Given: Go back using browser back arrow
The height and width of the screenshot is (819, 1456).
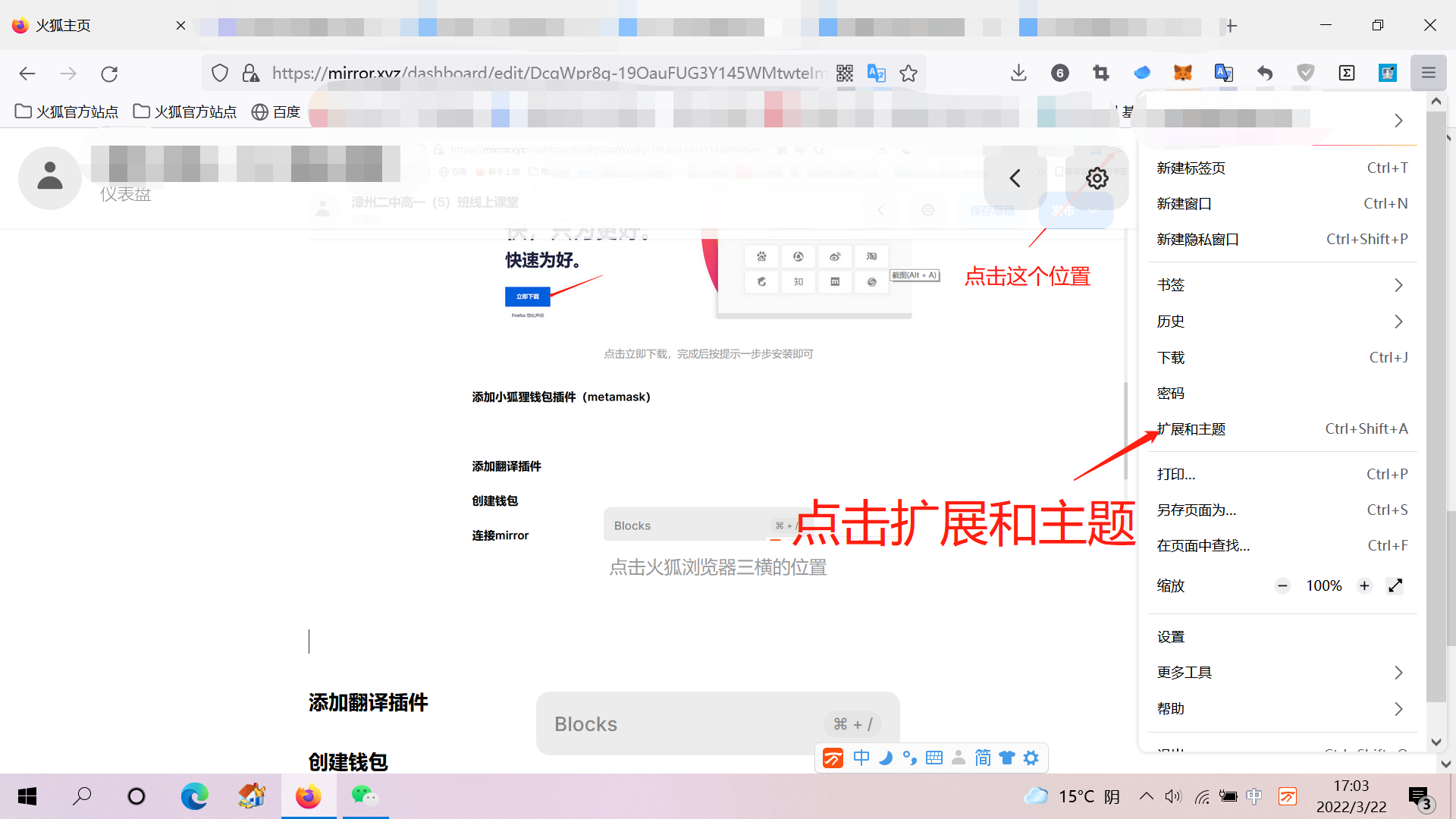Looking at the screenshot, I should click(x=27, y=74).
